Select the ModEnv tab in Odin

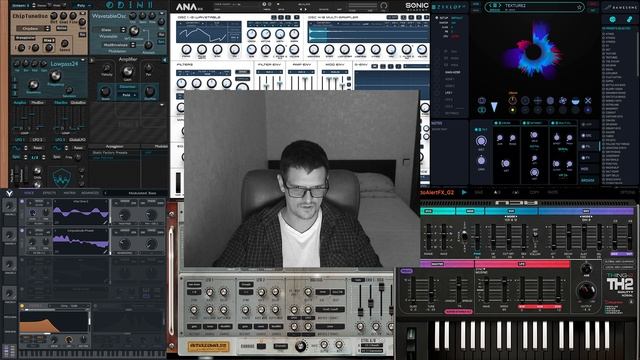click(38, 103)
